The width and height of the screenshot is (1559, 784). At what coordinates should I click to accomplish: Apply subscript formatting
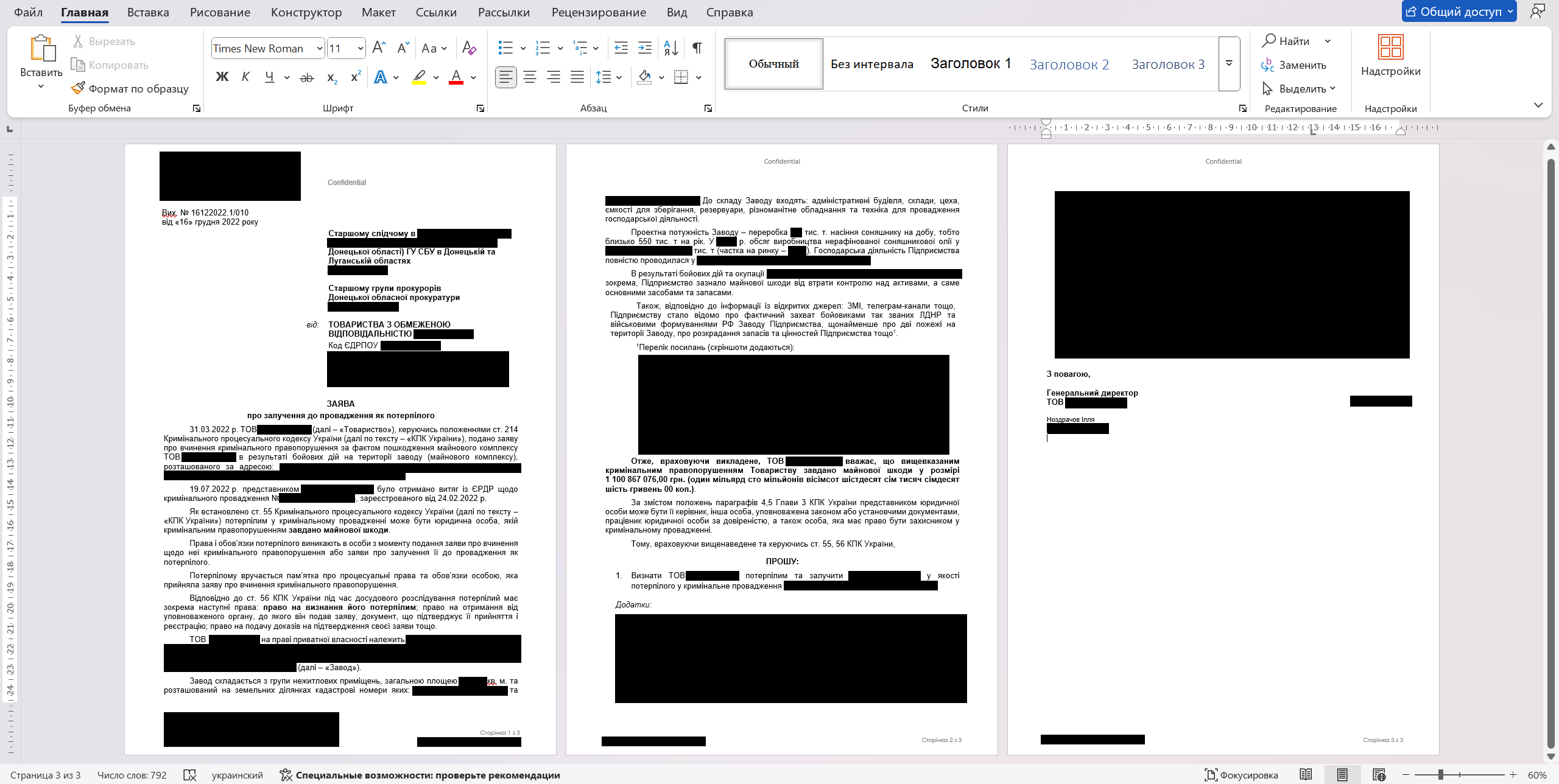pyautogui.click(x=332, y=77)
